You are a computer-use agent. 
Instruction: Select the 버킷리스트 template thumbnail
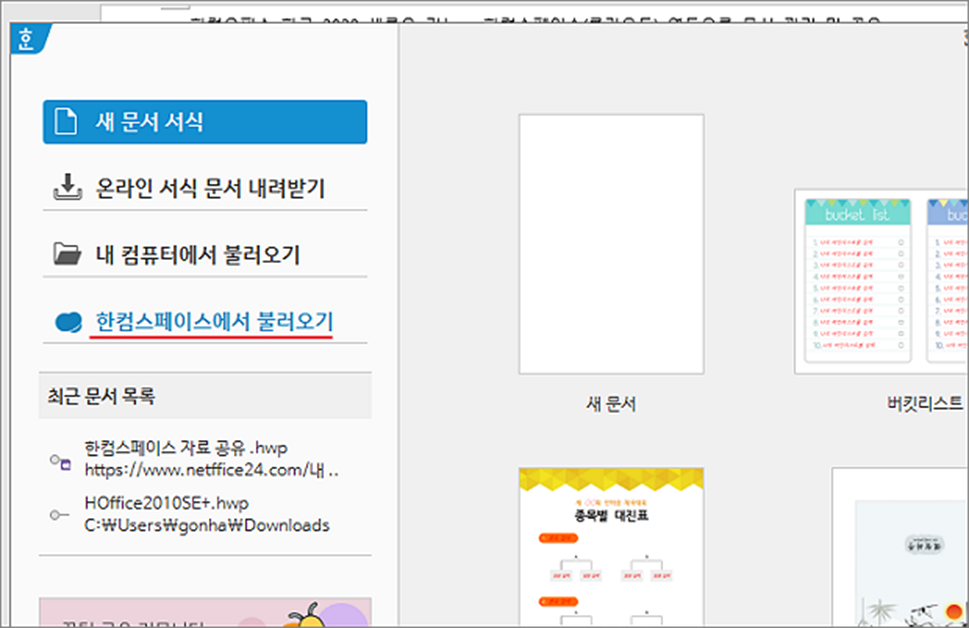[881, 282]
